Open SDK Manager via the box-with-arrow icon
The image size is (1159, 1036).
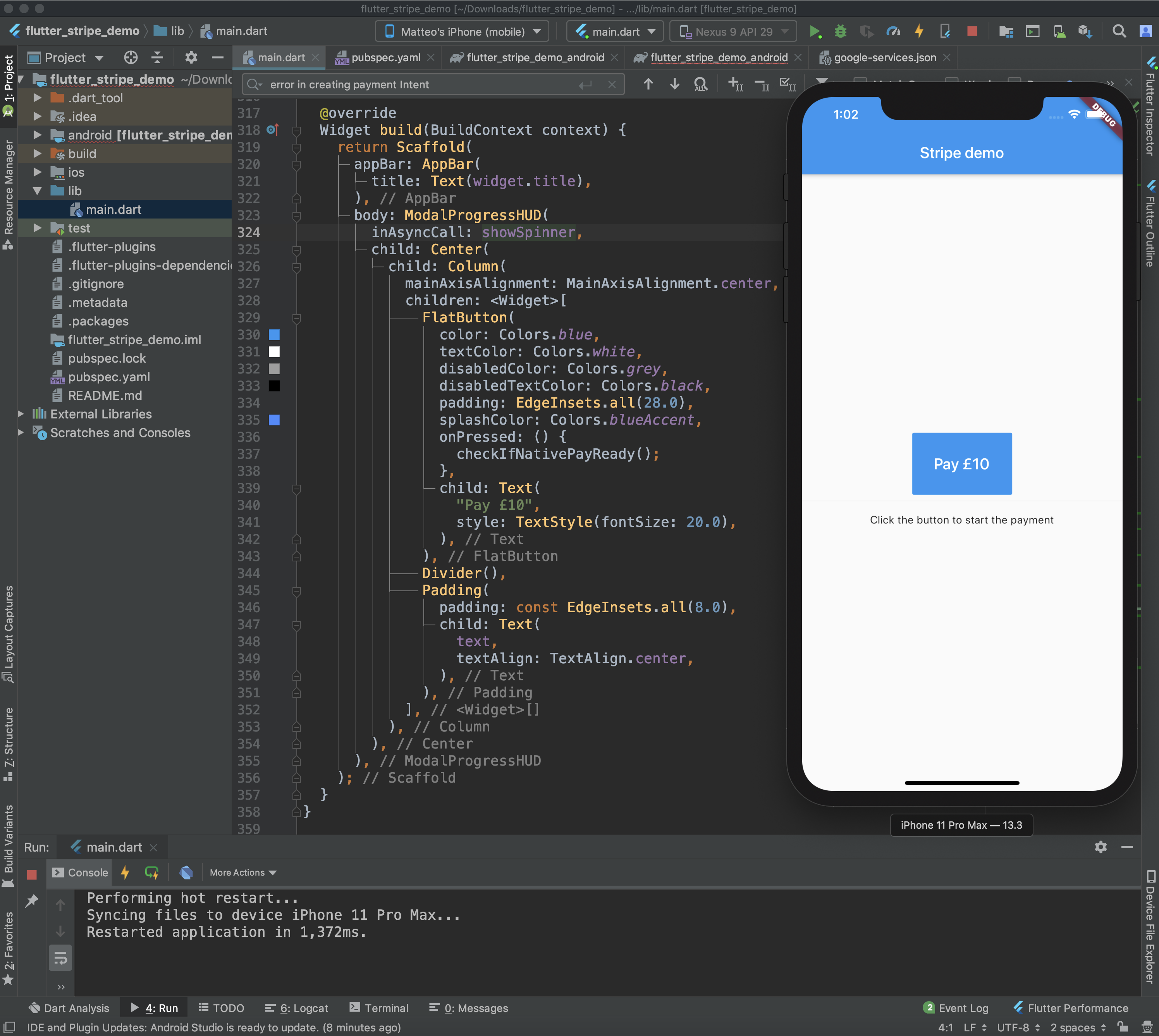(1086, 31)
